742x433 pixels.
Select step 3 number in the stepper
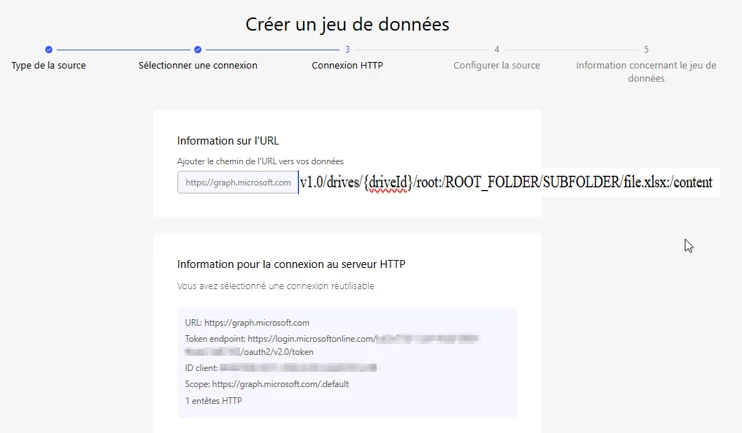tap(347, 49)
